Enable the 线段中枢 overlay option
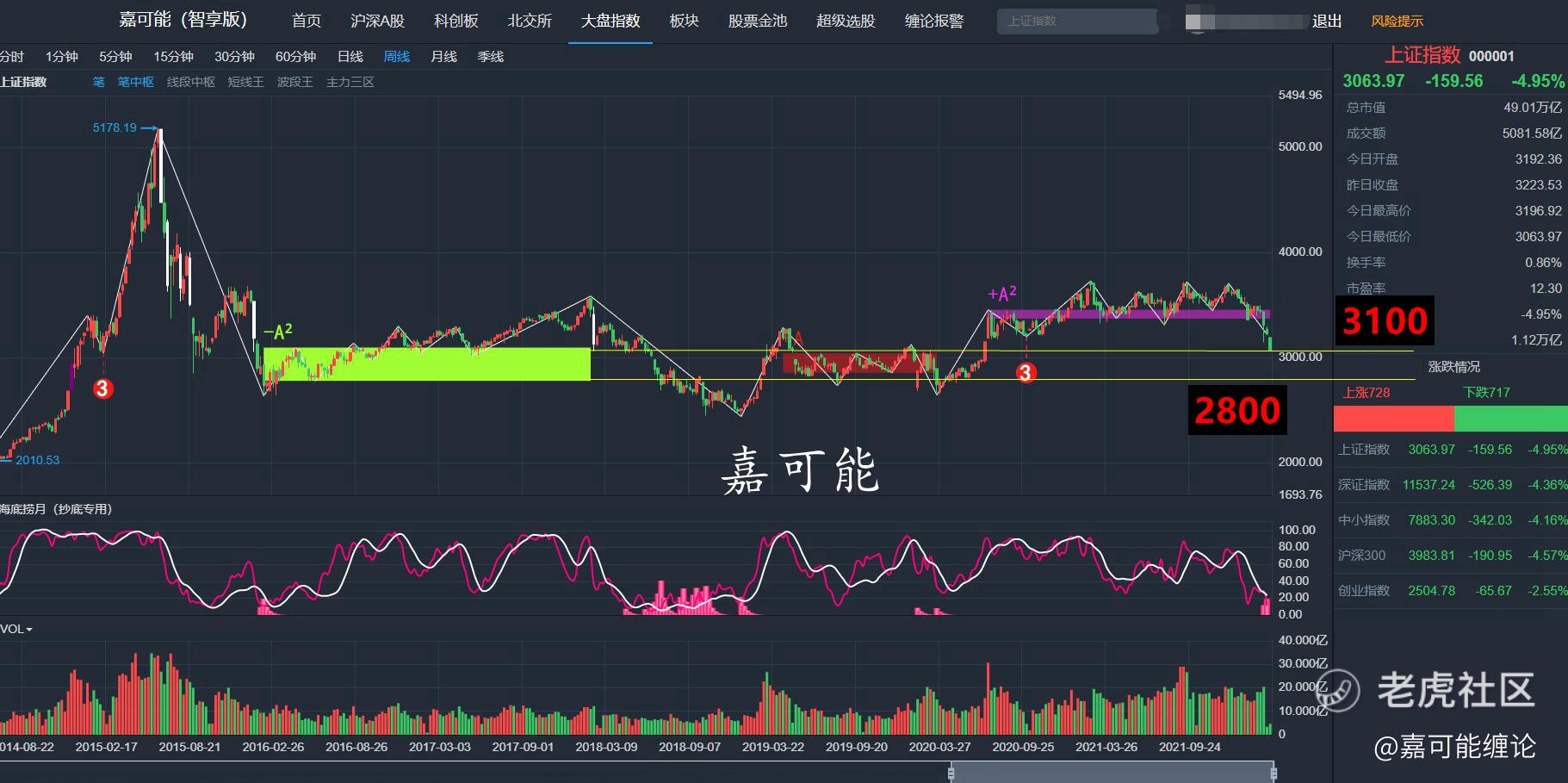1568x783 pixels. click(x=191, y=82)
